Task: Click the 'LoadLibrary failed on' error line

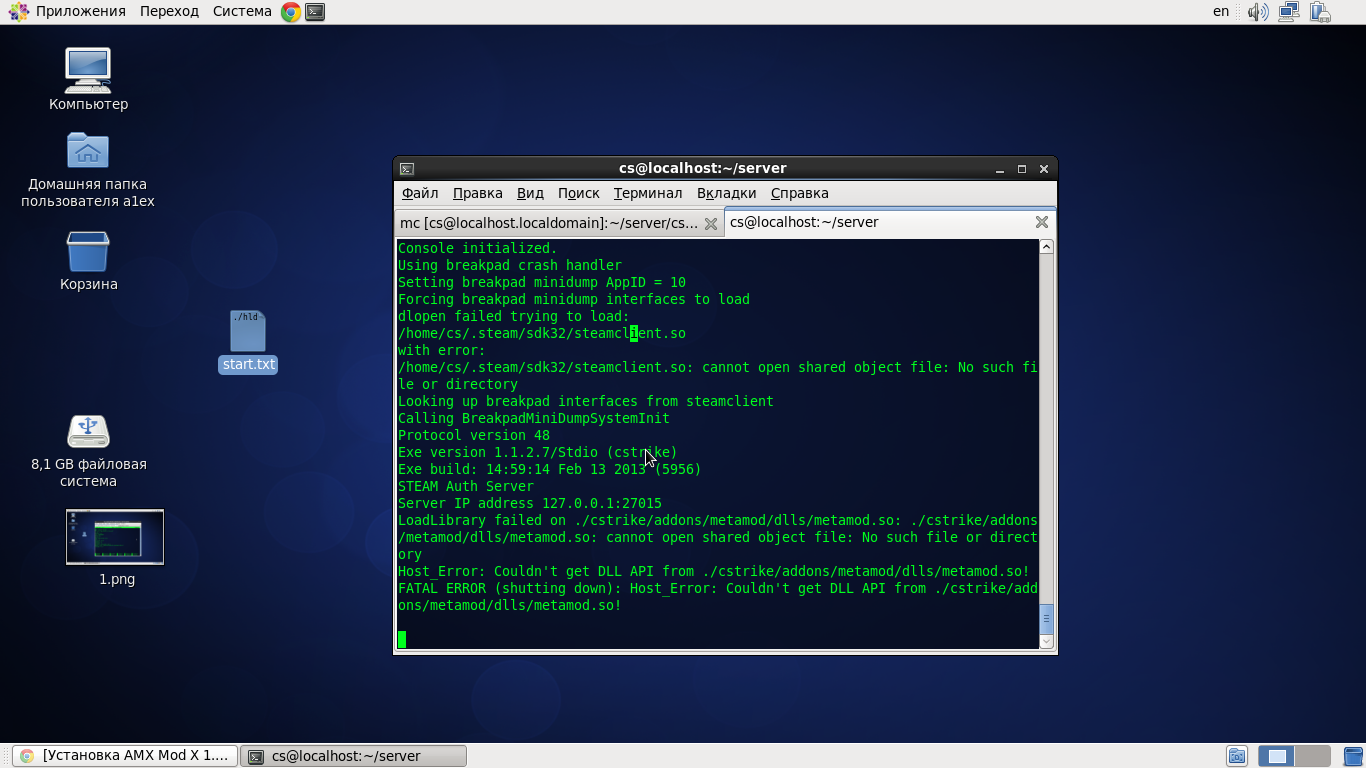Action: [x=718, y=537]
